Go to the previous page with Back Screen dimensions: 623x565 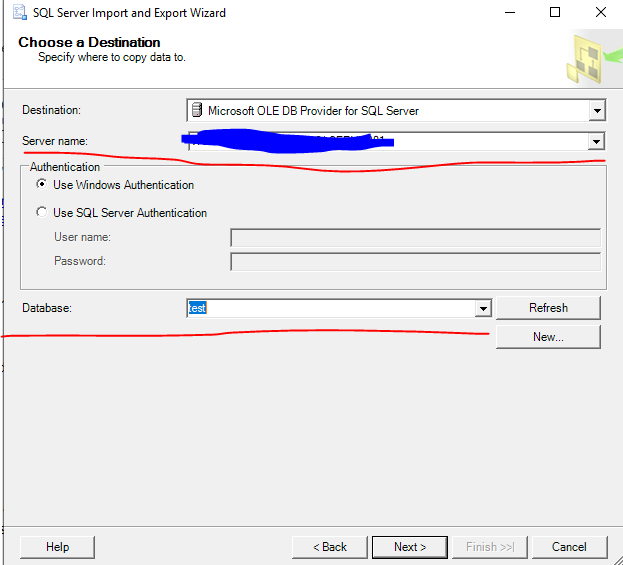coord(329,547)
